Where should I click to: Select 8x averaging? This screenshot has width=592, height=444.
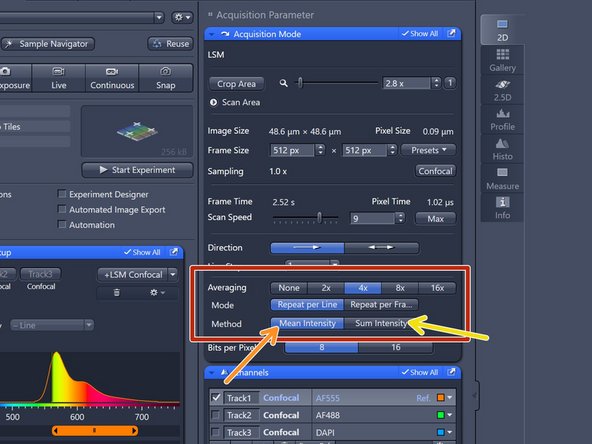point(400,288)
